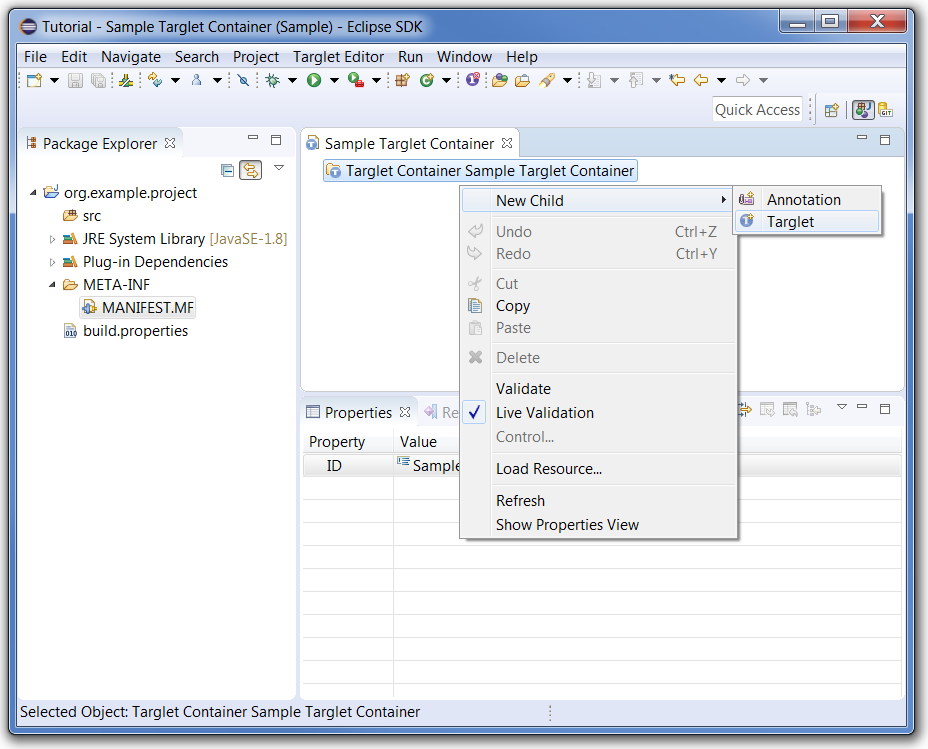
Task: Collapse the META-INF folder
Action: [x=52, y=285]
